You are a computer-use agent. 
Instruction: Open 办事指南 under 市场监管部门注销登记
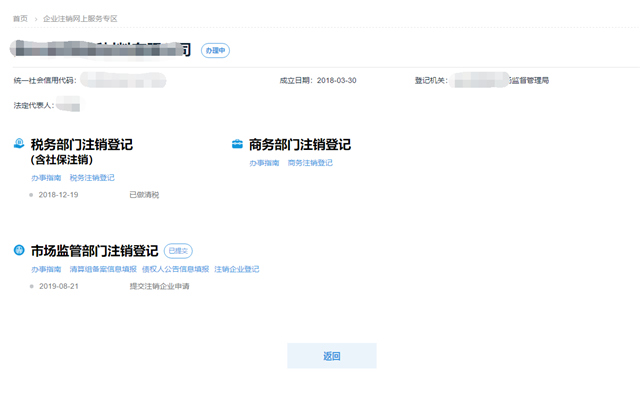(46, 269)
